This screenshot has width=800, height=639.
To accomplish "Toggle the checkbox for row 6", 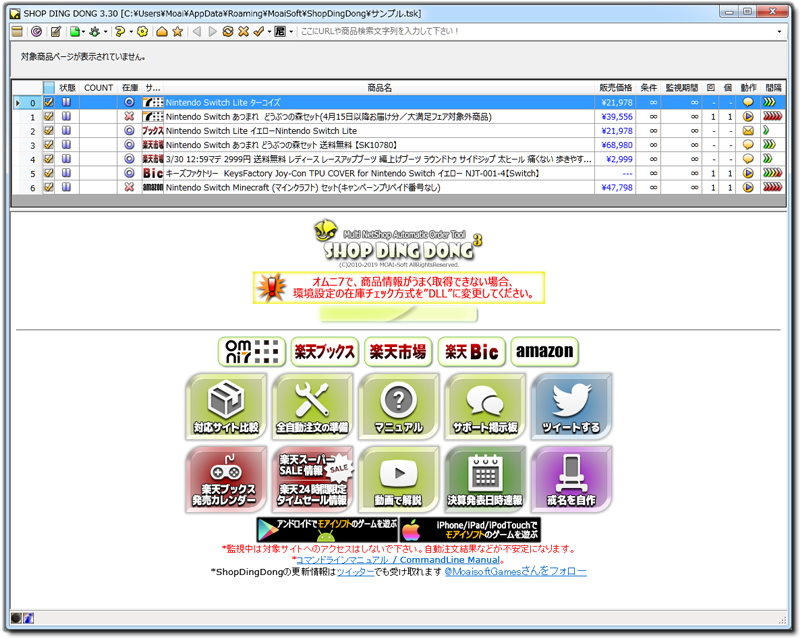I will tap(48, 187).
